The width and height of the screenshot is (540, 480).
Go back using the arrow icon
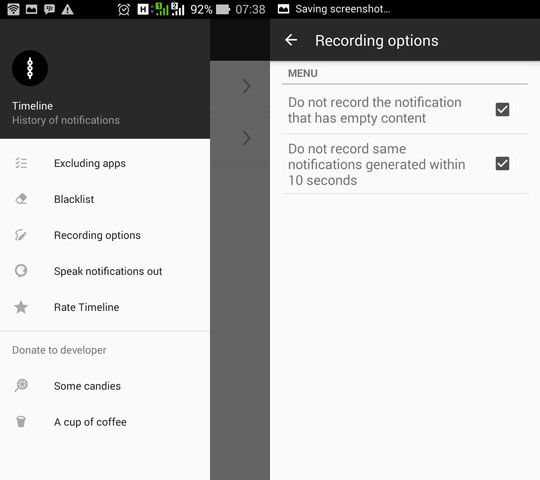click(x=291, y=40)
